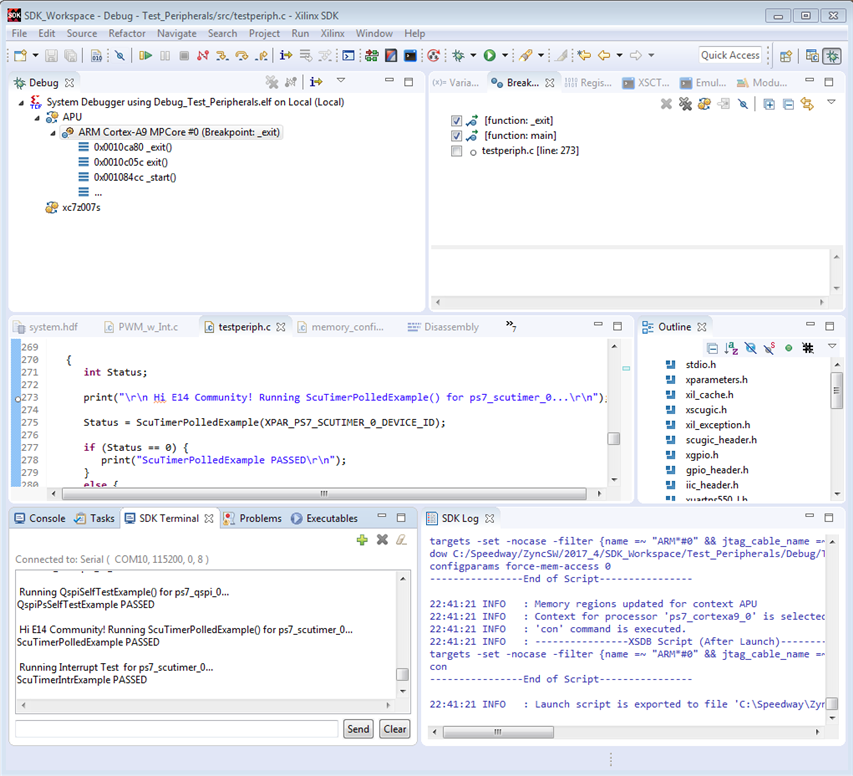Image resolution: width=853 pixels, height=776 pixels.
Task: Enable the testperiph.c line 273 breakpoint
Action: click(456, 151)
